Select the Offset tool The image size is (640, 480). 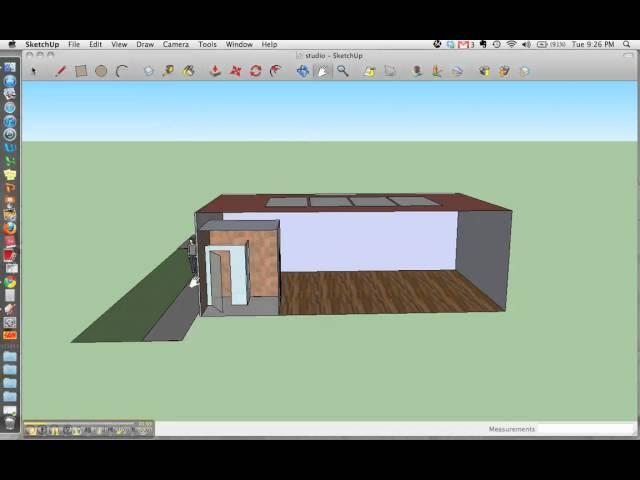point(276,71)
